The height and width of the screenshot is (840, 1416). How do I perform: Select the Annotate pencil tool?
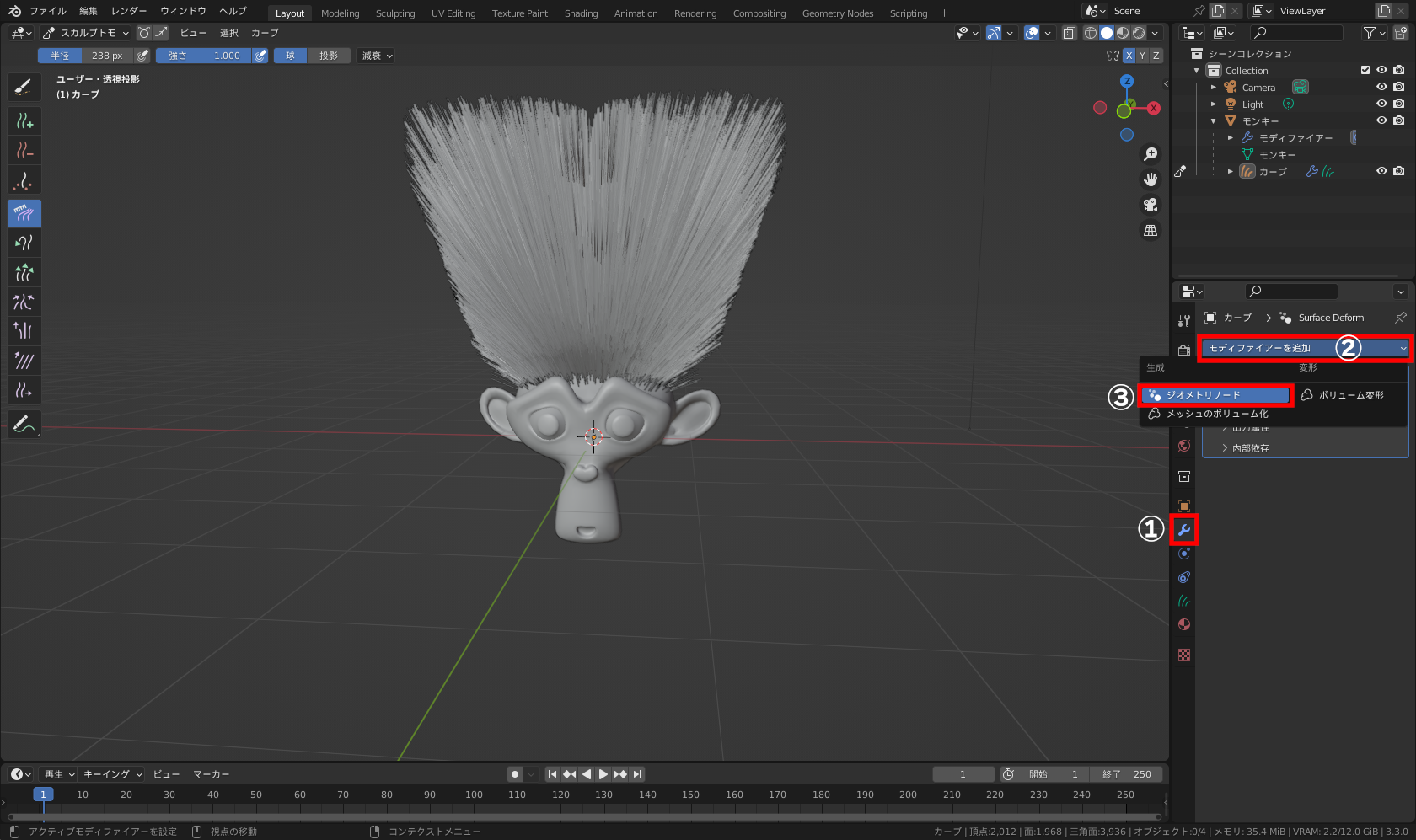coord(24,424)
